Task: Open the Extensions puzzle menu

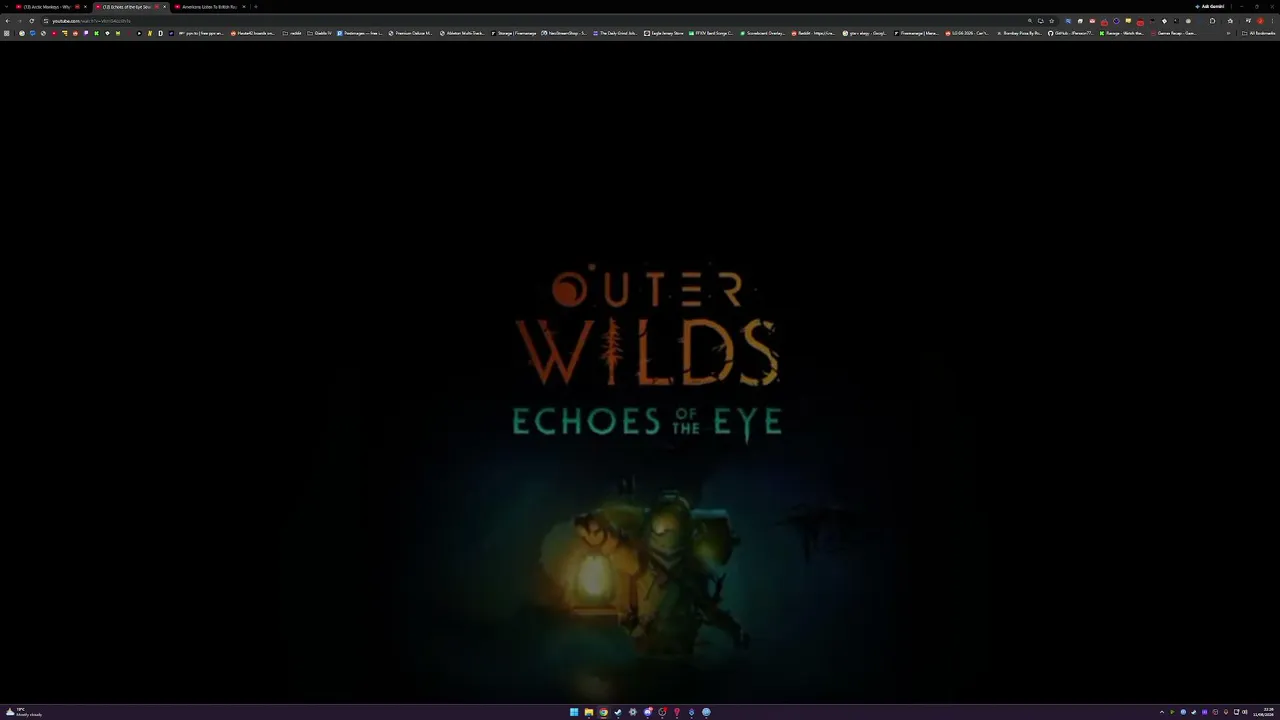Action: click(x=1212, y=21)
